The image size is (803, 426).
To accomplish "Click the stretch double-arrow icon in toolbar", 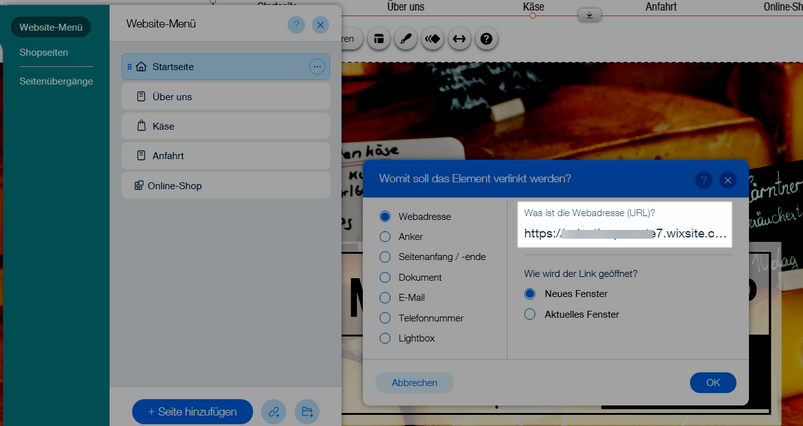I will [x=459, y=39].
